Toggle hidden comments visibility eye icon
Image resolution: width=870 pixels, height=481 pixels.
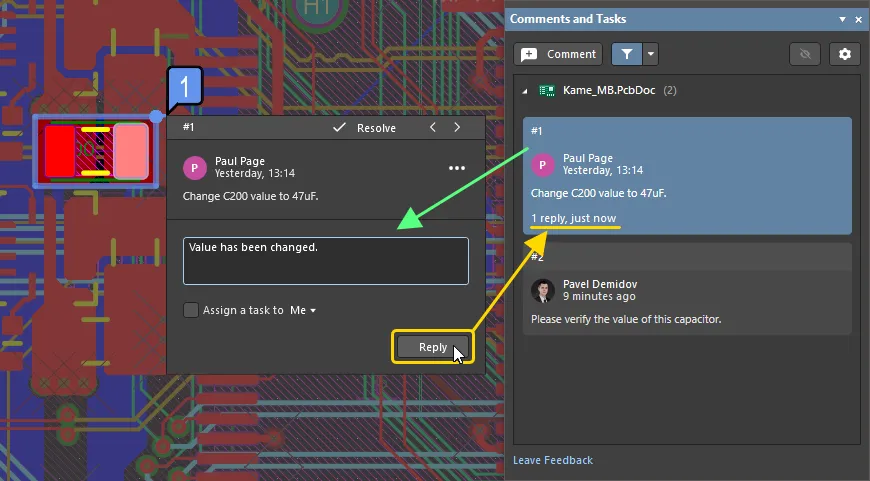[805, 54]
